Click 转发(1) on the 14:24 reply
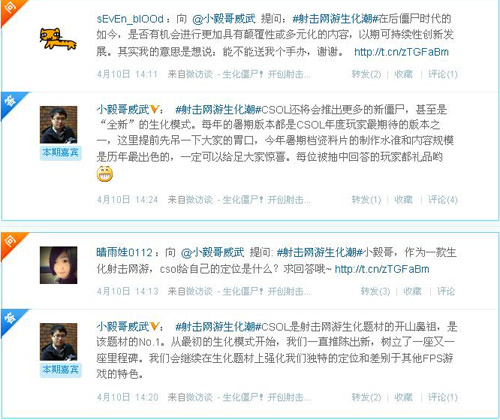 pos(366,200)
